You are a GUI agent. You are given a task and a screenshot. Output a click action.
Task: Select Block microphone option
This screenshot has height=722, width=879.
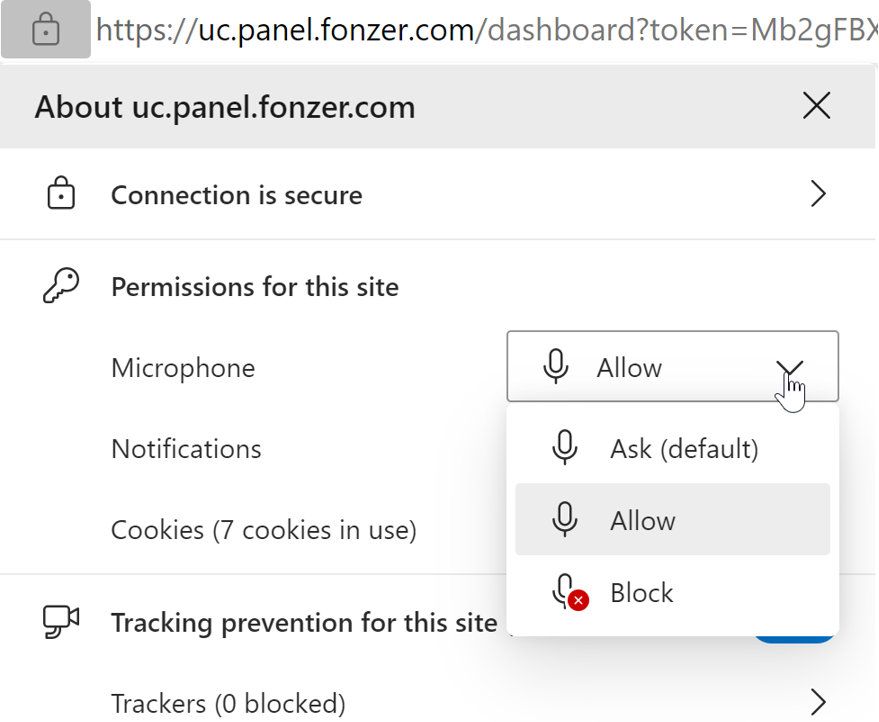[672, 592]
